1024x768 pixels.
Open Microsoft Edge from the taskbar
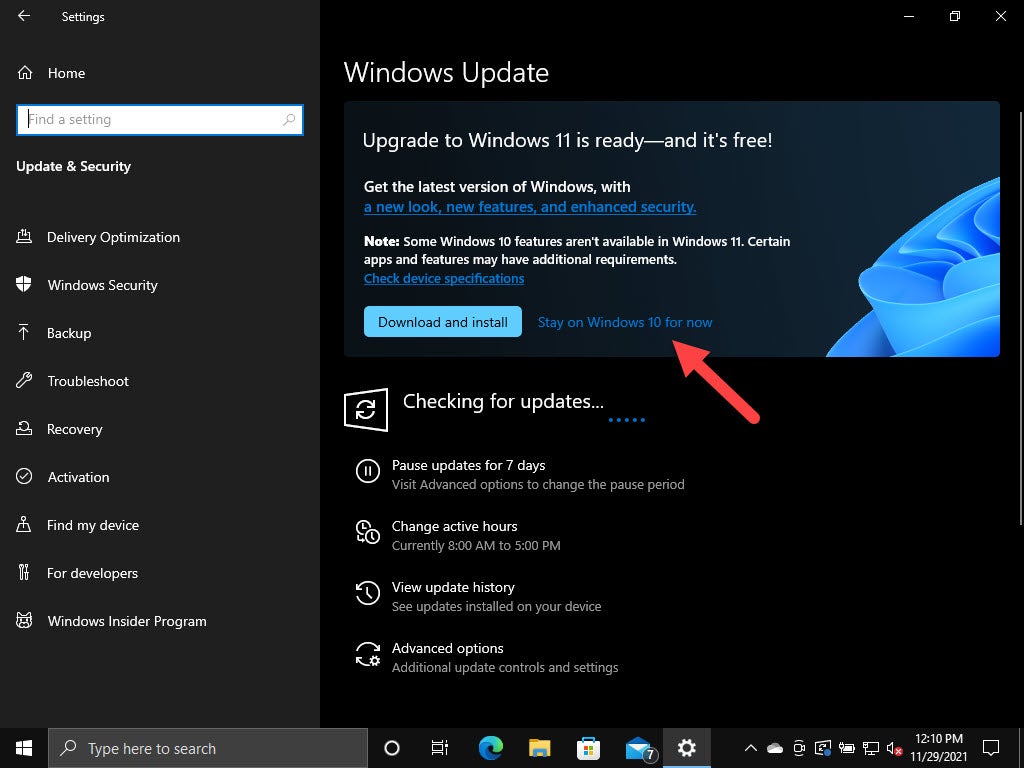pos(490,748)
